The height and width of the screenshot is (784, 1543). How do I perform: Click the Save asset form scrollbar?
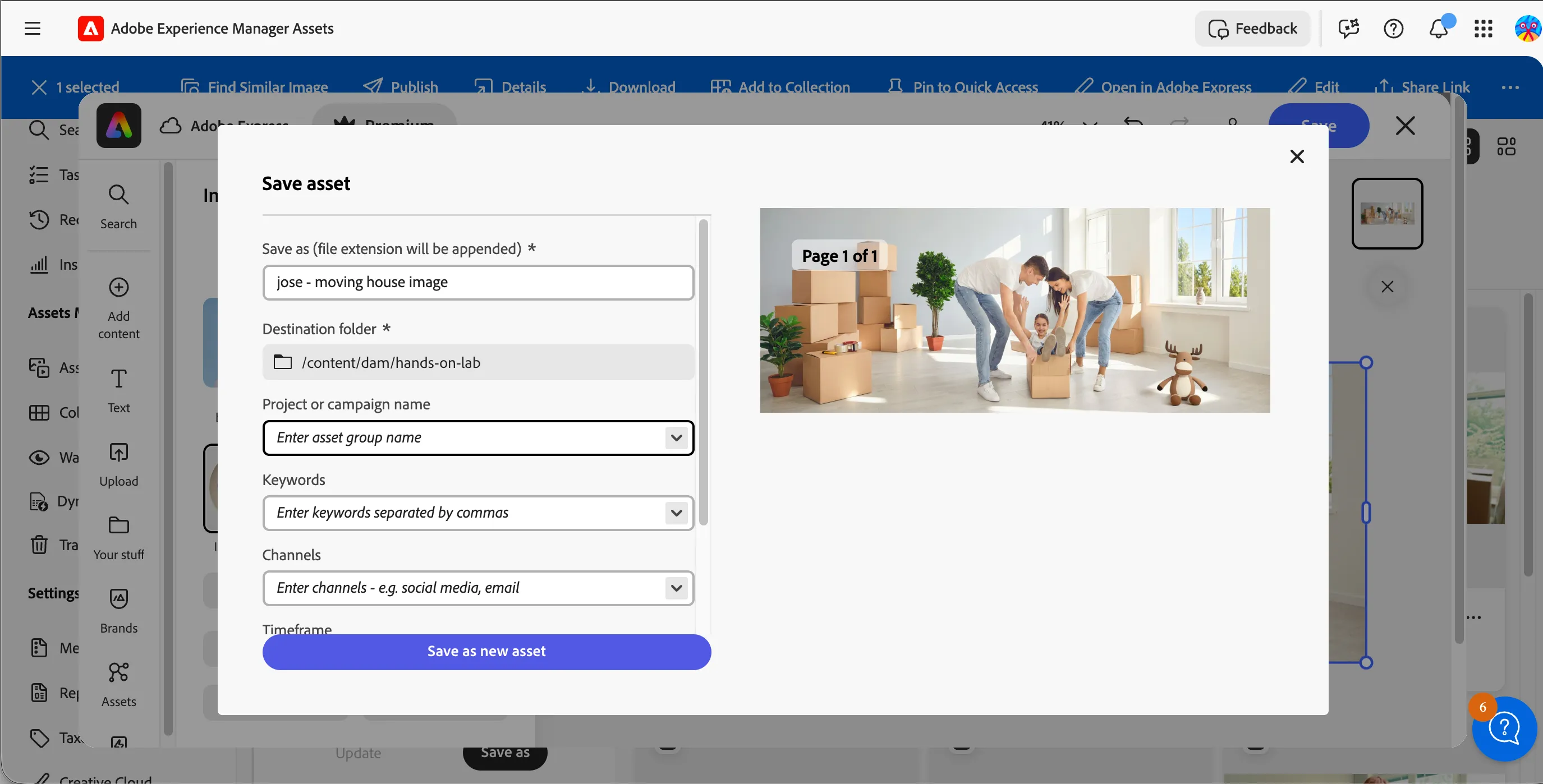point(703,372)
